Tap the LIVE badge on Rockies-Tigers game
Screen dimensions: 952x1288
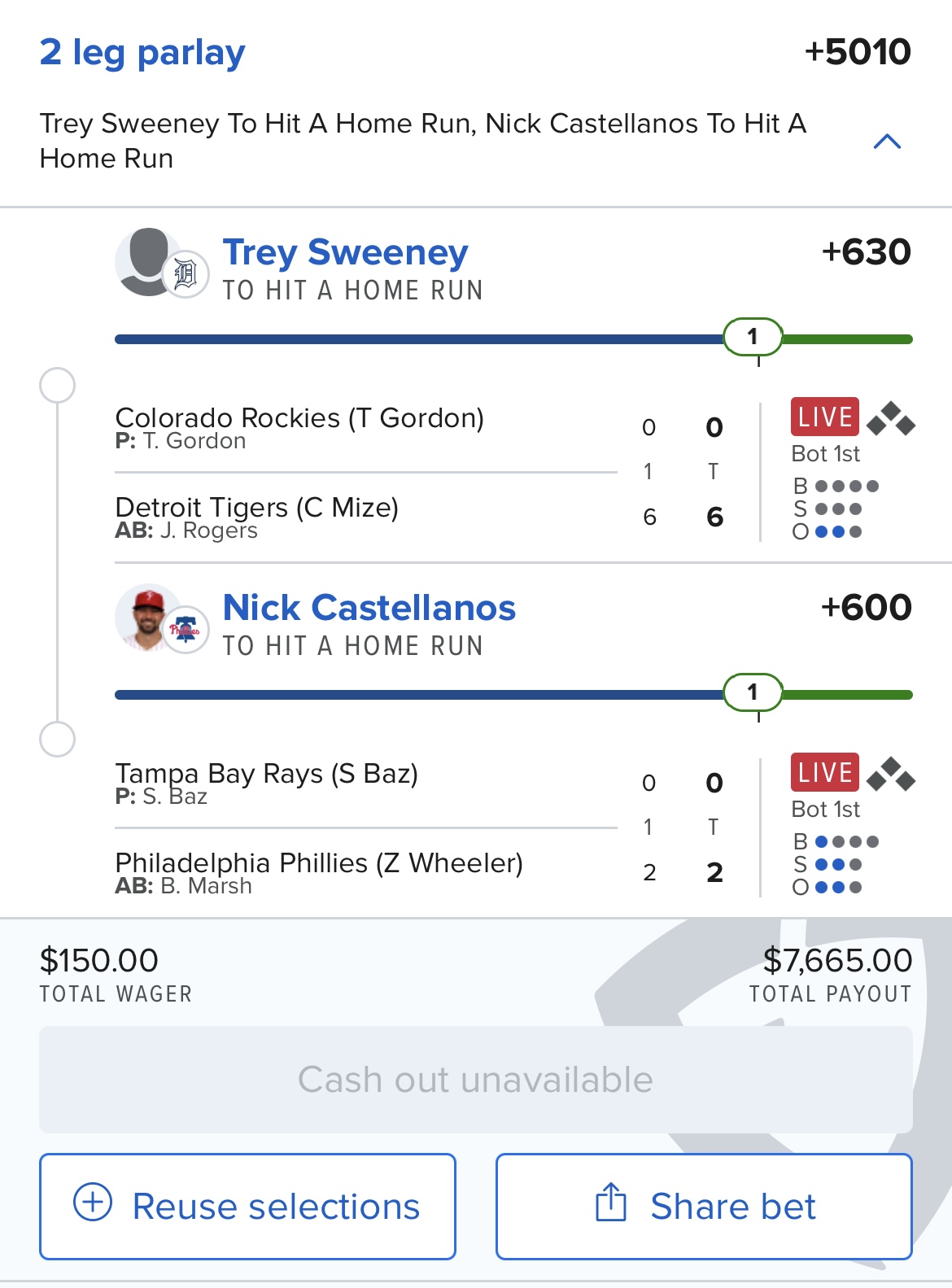pos(824,417)
